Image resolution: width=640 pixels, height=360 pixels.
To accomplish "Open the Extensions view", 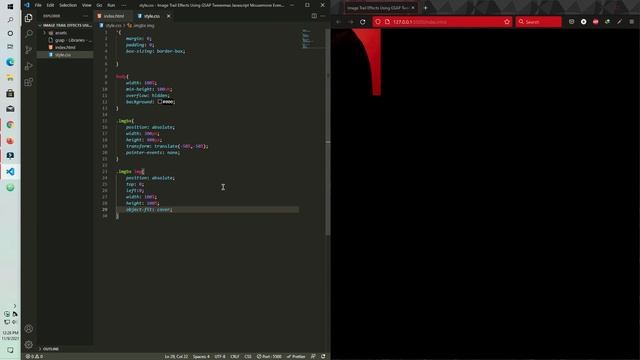I will 29,82.
